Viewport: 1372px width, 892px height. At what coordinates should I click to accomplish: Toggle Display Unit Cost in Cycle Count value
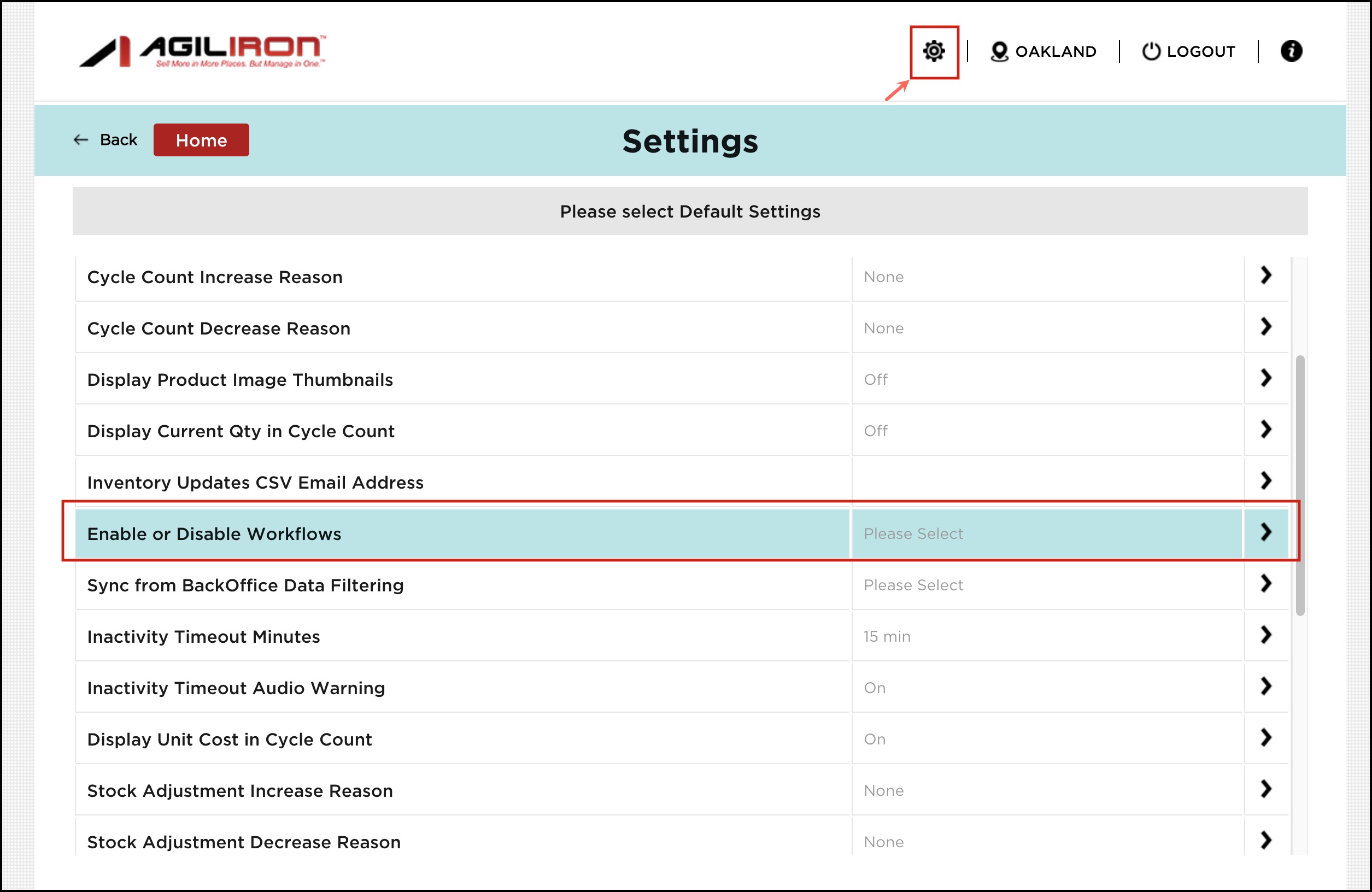pos(874,738)
